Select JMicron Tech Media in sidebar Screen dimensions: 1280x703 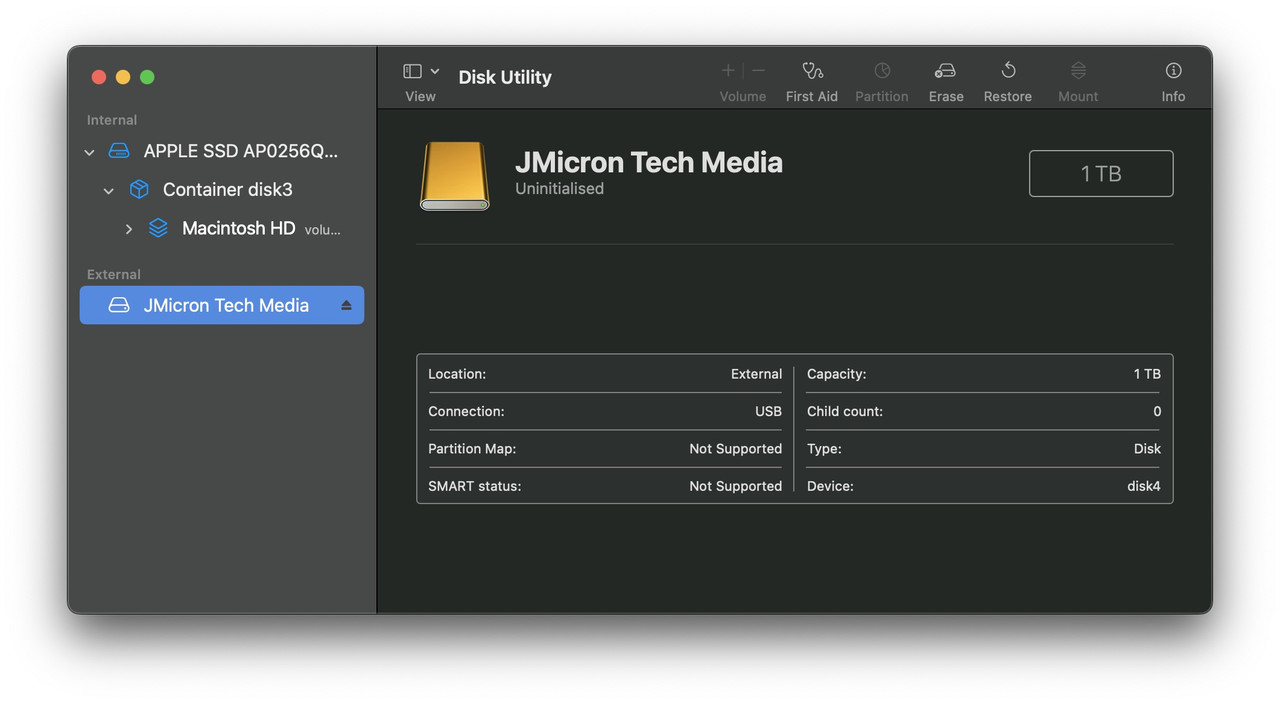click(222, 305)
